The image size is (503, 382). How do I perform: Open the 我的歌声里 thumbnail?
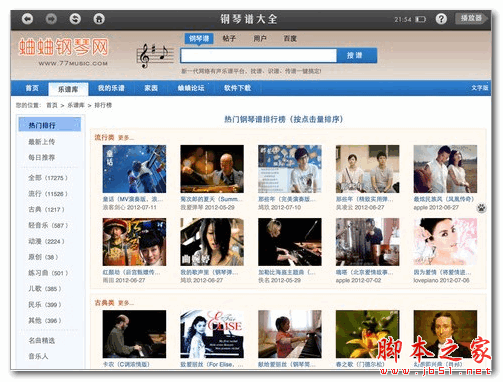212,242
